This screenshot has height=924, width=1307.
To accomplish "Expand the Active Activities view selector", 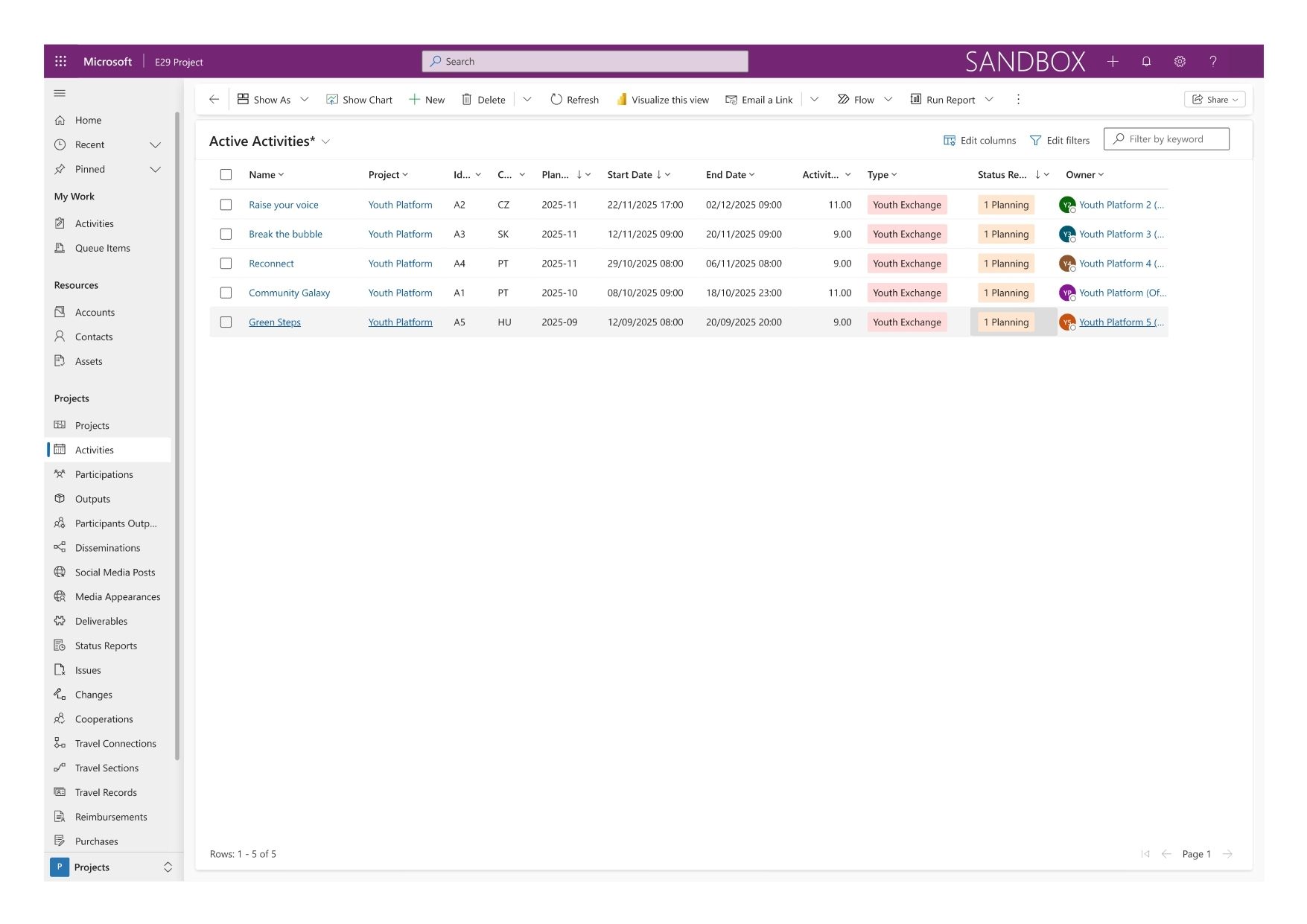I will point(325,141).
